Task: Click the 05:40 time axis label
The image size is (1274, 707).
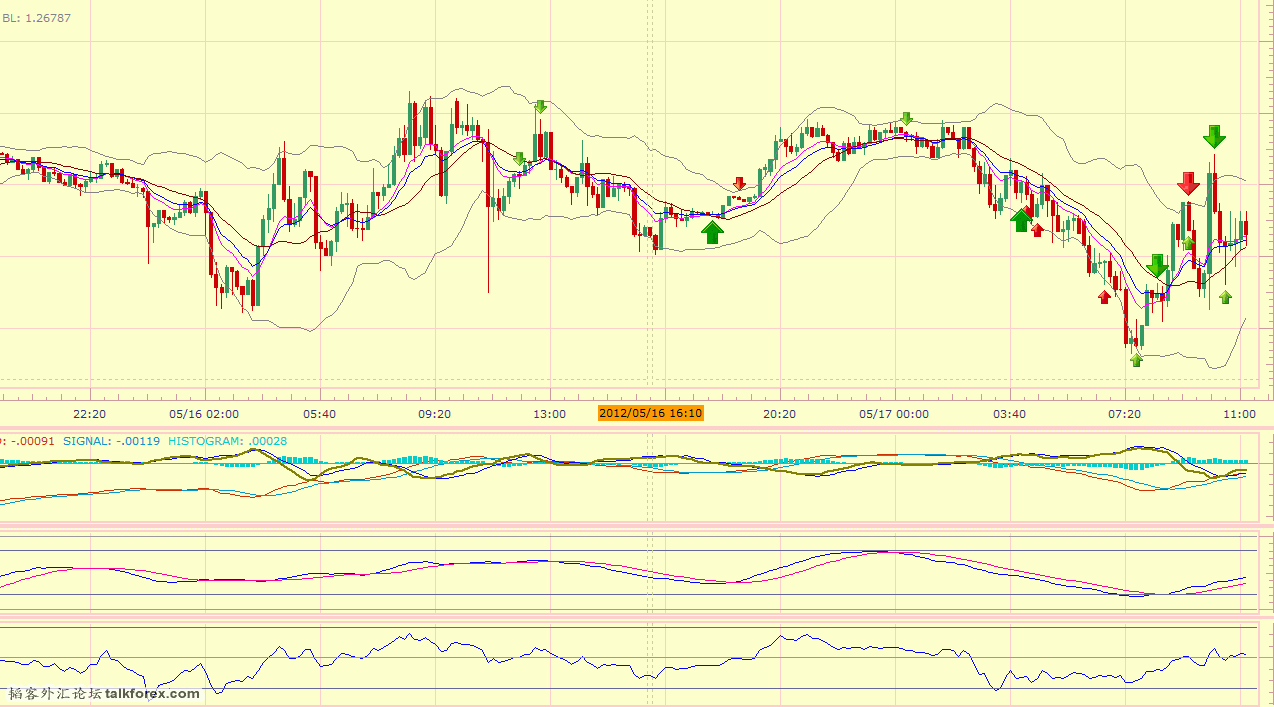Action: [319, 414]
